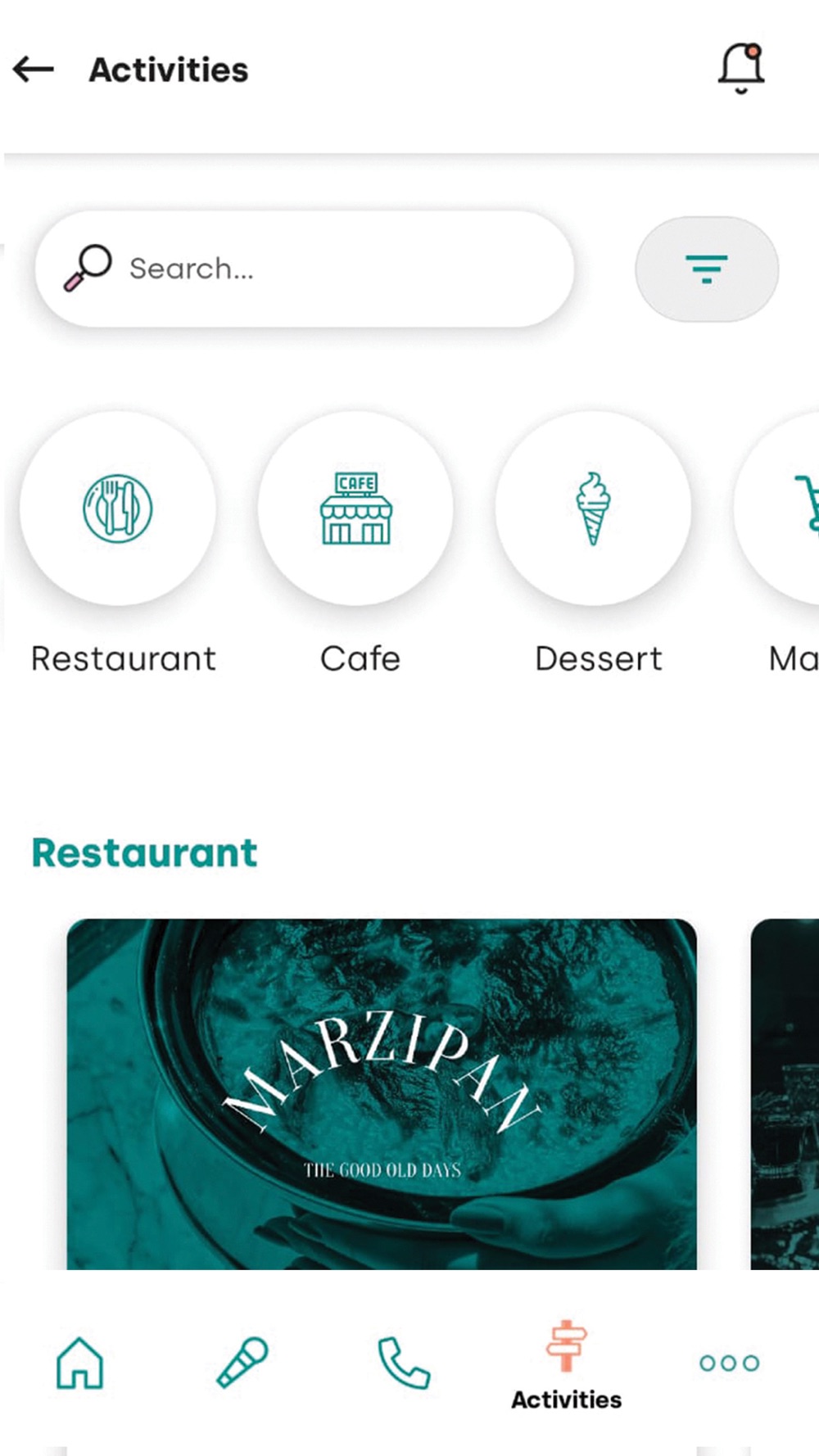Open the filter options button
Viewport: 819px width, 1456px height.
[x=707, y=269]
